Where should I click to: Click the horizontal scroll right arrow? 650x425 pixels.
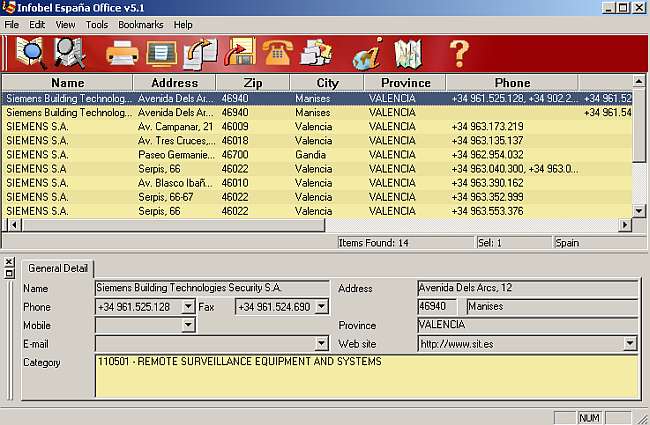pyautogui.click(x=625, y=225)
